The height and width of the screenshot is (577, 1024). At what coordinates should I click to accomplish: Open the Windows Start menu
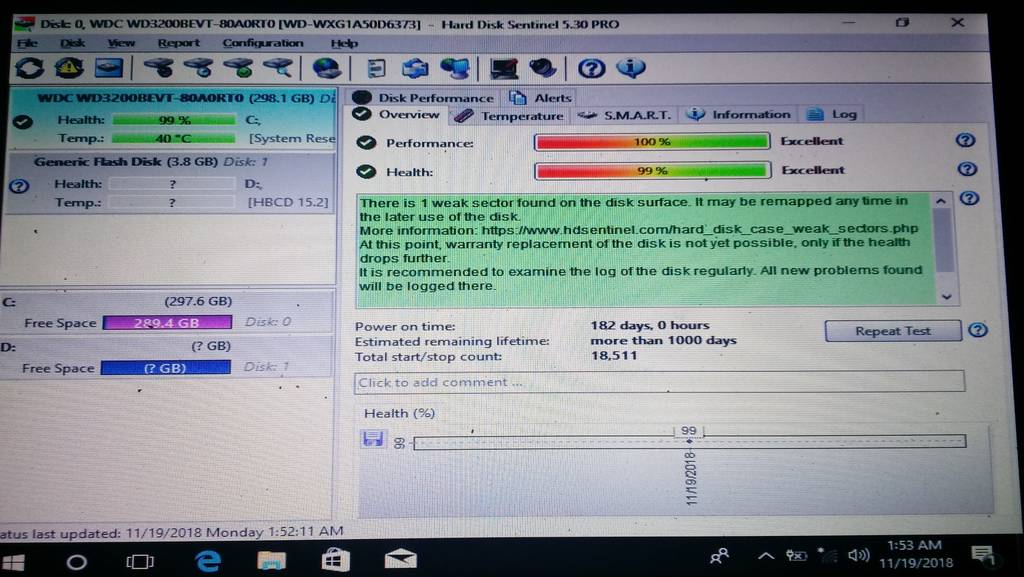pos(13,562)
